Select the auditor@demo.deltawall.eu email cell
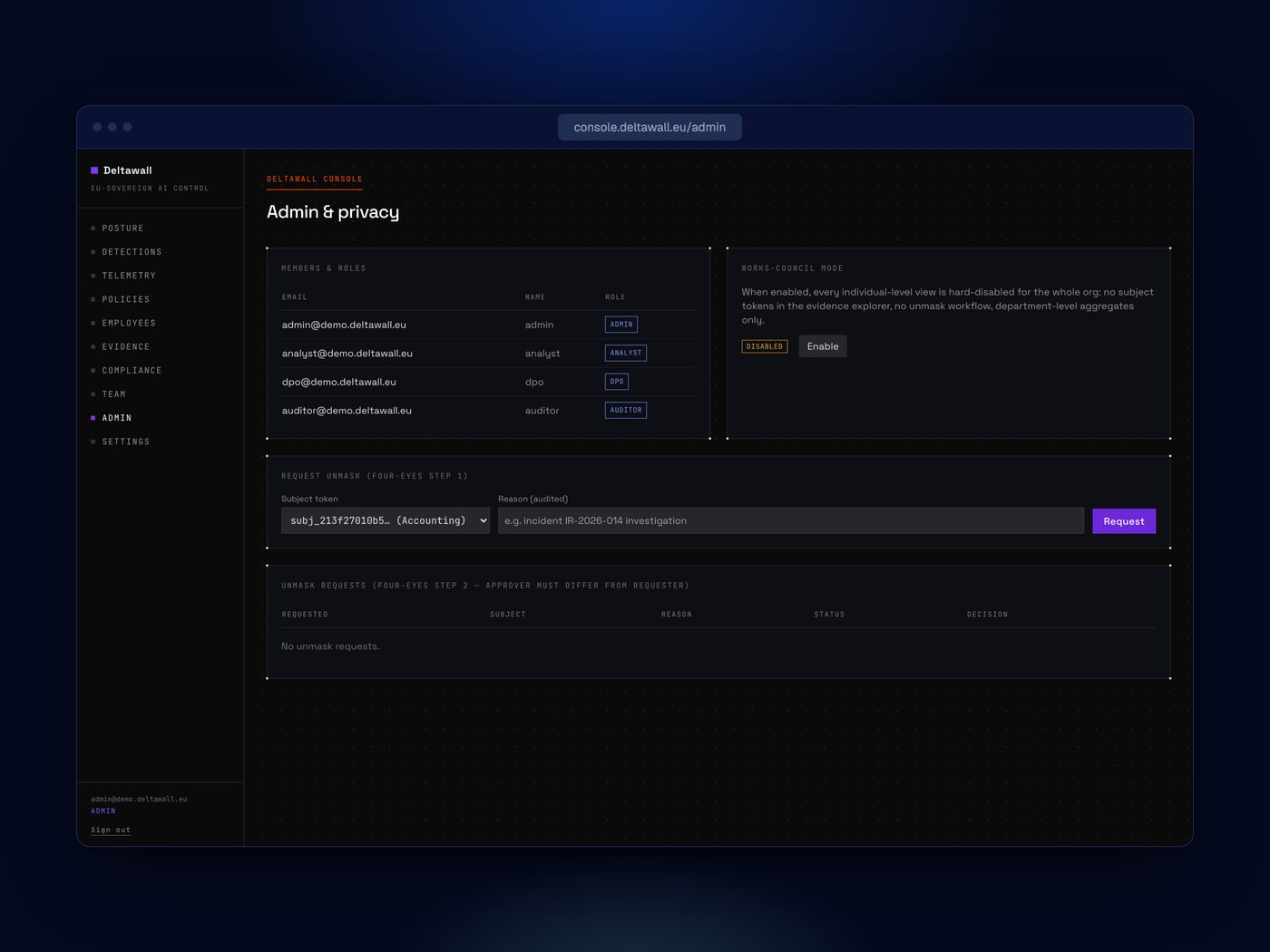 tap(347, 411)
